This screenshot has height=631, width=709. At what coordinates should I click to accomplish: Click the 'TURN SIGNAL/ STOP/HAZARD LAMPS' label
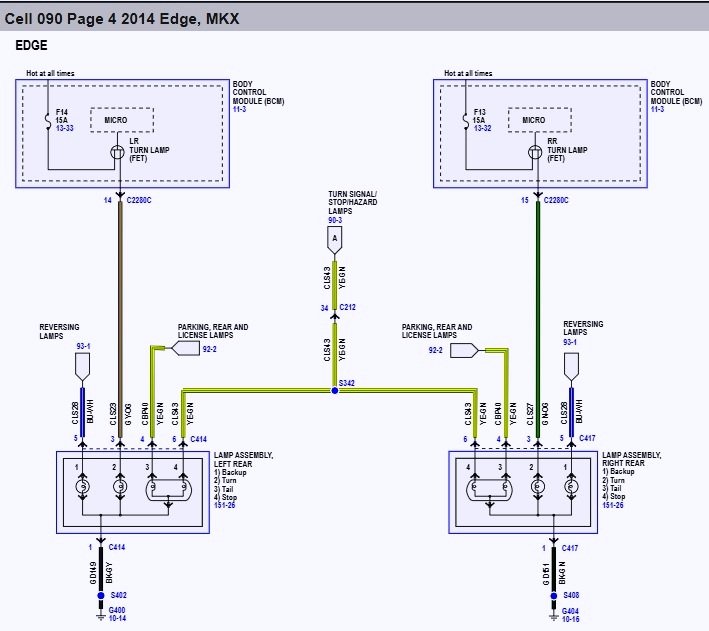coord(353,203)
